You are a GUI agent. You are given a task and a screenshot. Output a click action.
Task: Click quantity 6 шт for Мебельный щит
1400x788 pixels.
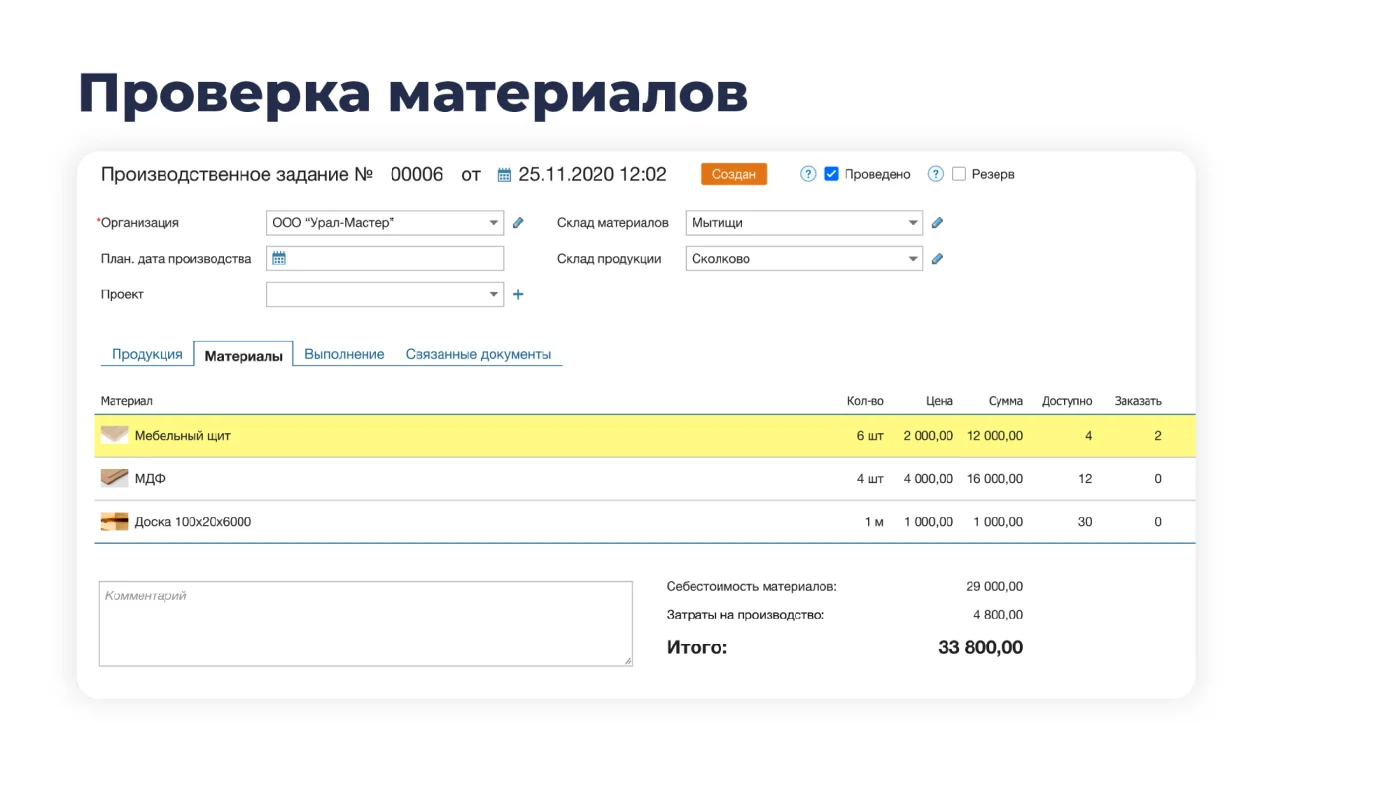[x=870, y=436]
